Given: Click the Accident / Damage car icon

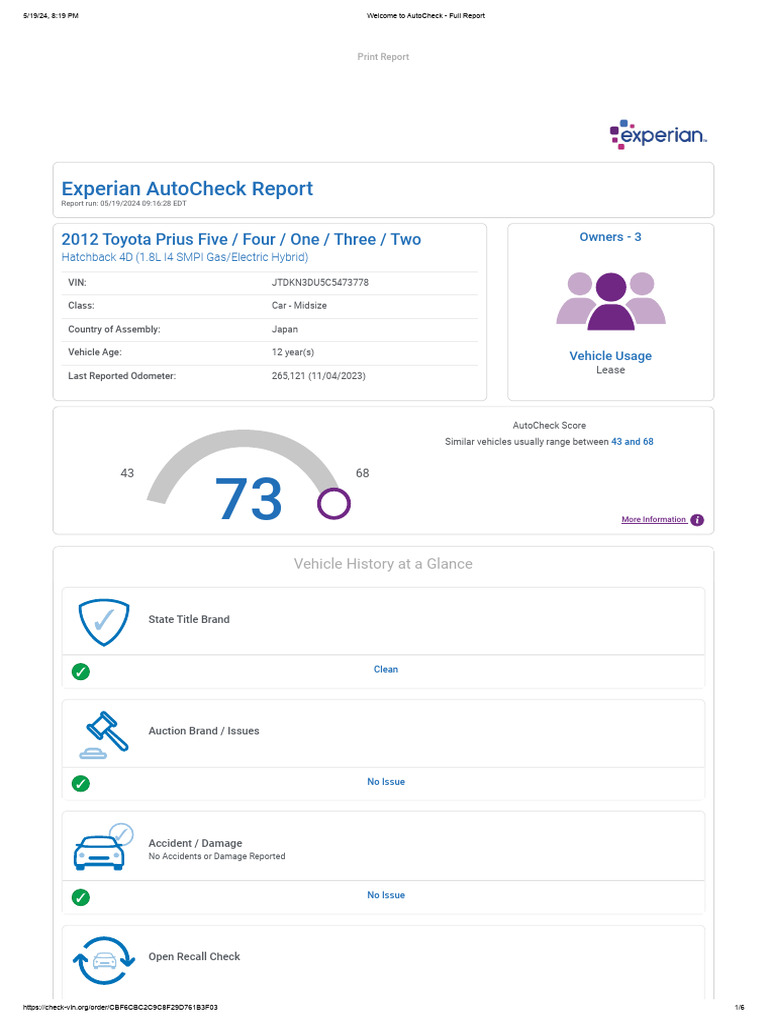Looking at the screenshot, I should click(103, 847).
